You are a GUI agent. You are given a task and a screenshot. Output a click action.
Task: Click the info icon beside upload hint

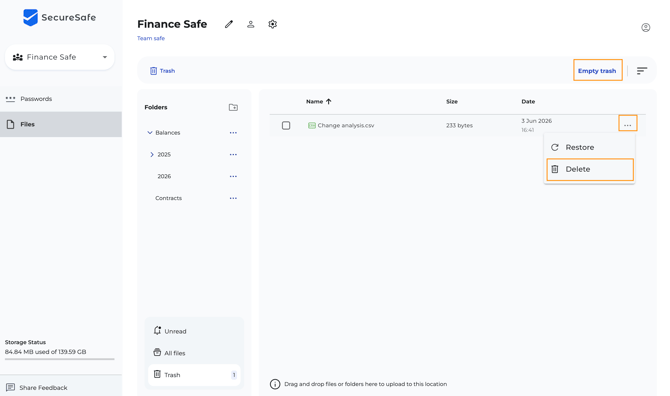click(275, 384)
